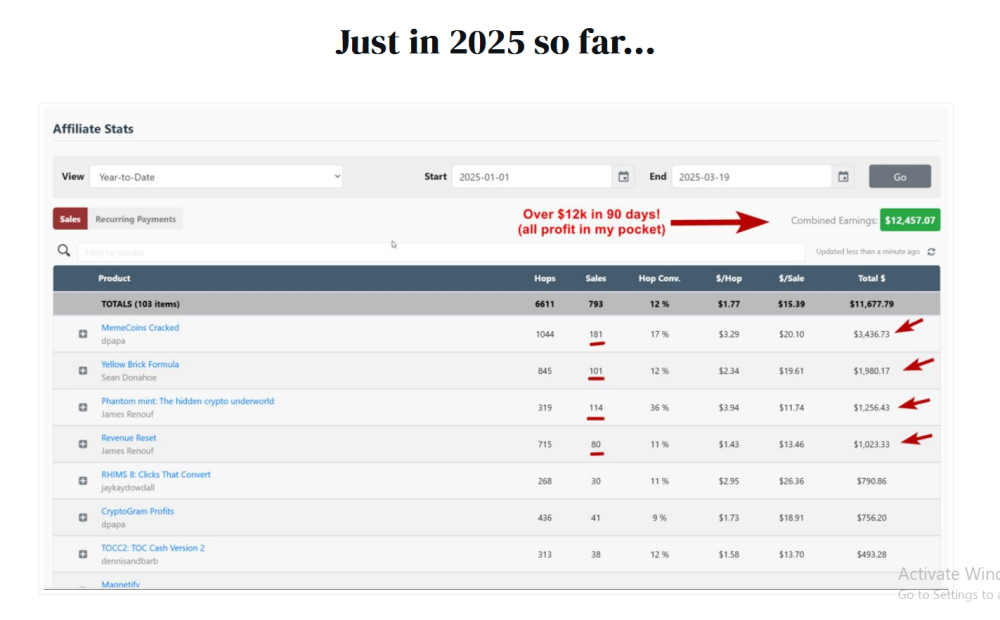Expand the TOCC2: TOC Cash Version 2 row

point(83,554)
